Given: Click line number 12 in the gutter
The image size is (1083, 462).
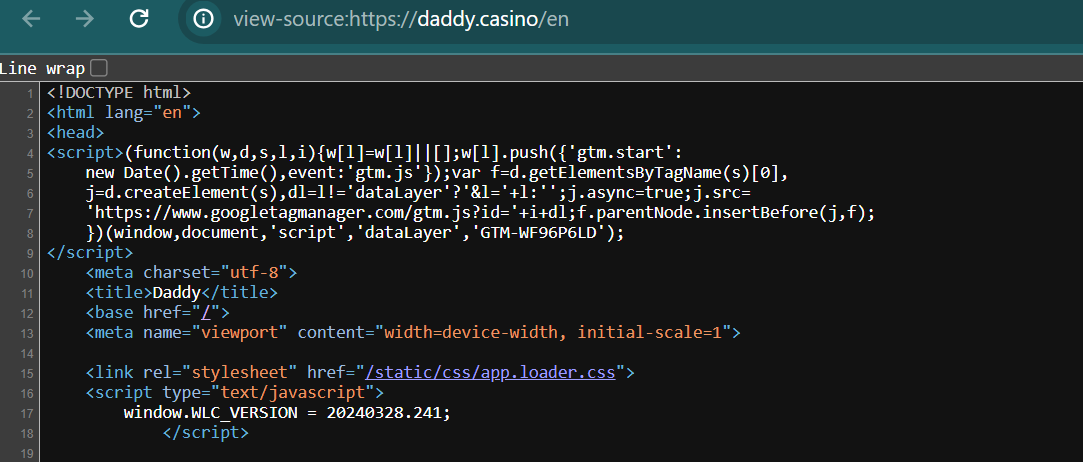Looking at the screenshot, I should [27, 314].
